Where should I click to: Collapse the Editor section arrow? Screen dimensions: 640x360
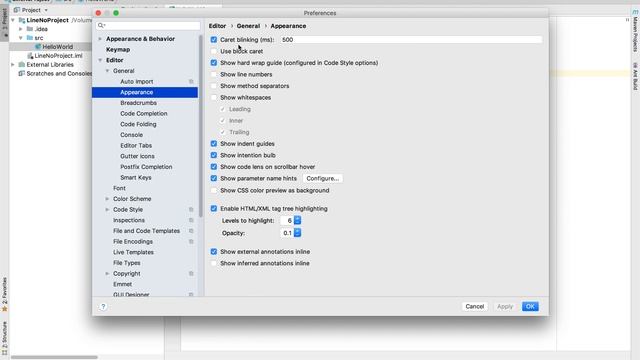(x=100, y=60)
